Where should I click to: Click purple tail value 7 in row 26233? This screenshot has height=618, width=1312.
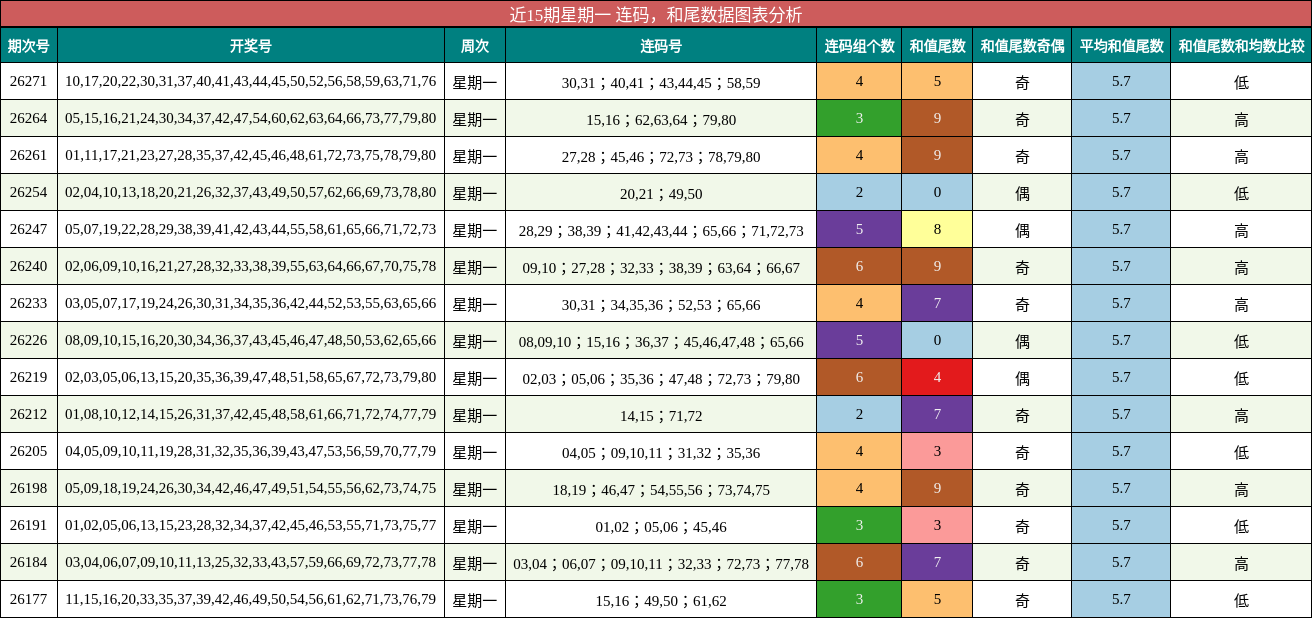click(937, 303)
